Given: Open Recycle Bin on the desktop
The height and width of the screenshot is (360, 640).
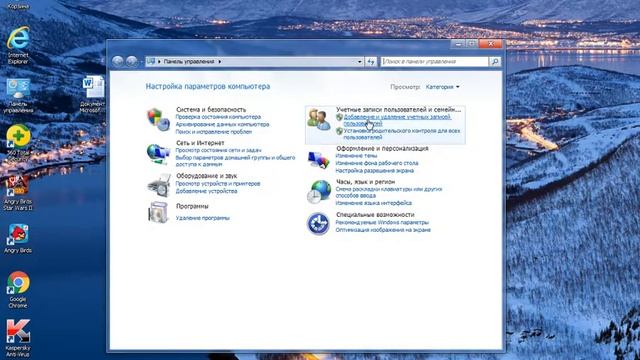Looking at the screenshot, I should 18,5.
